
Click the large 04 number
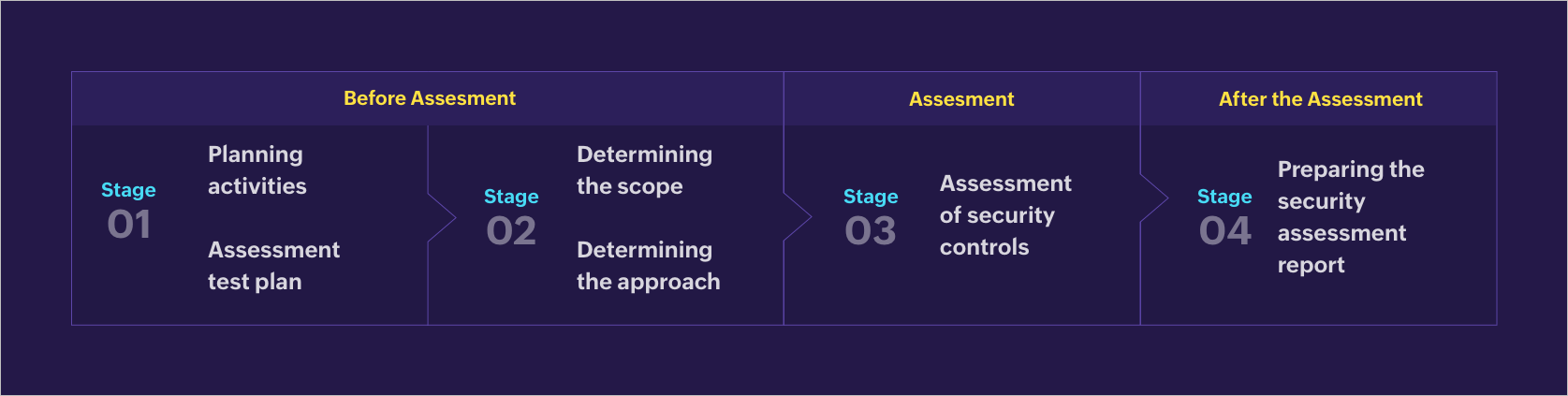click(1224, 231)
